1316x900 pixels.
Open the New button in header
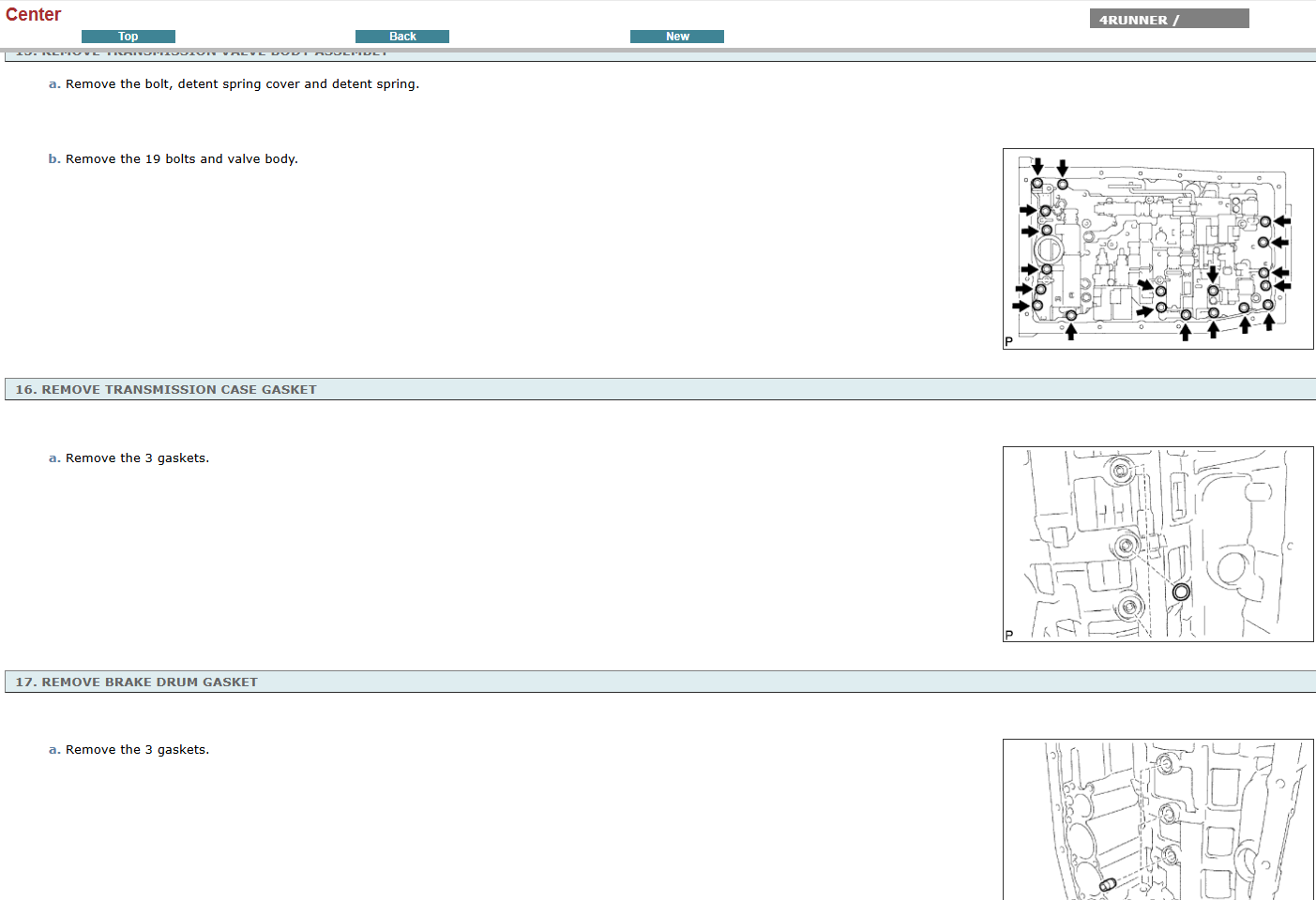point(676,37)
